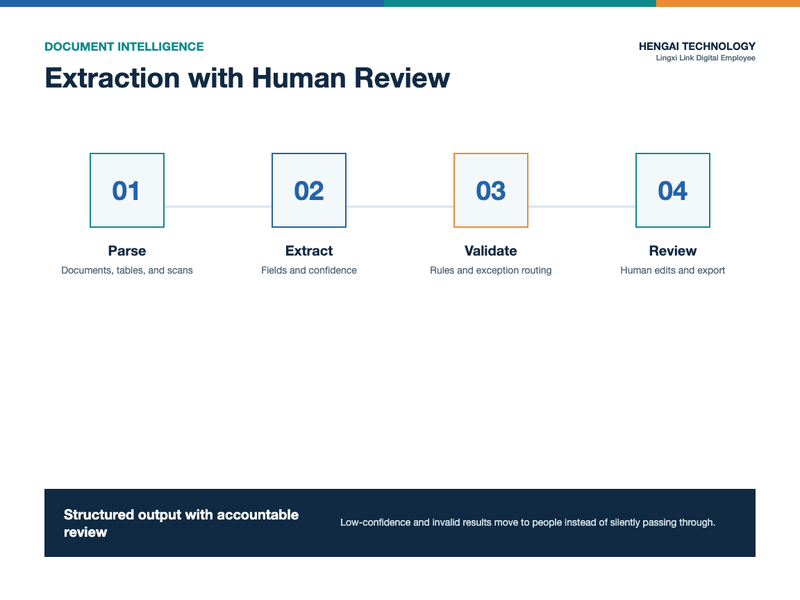The image size is (800, 600).
Task: Click 'Human edits and export' text
Action: (672, 270)
